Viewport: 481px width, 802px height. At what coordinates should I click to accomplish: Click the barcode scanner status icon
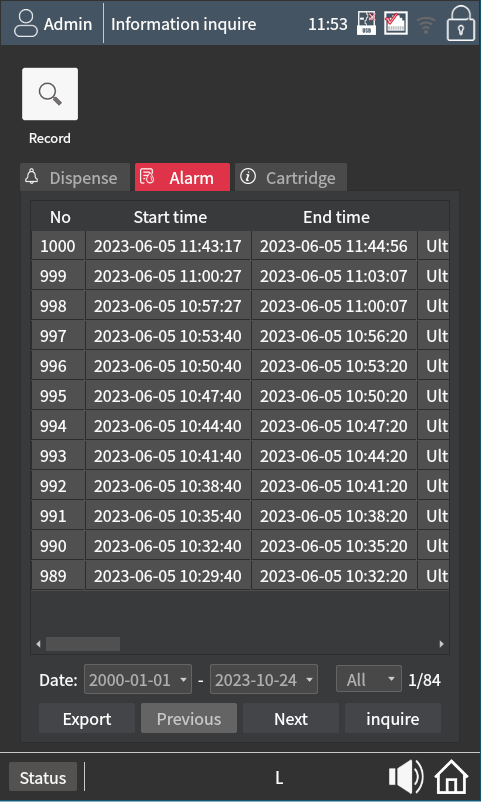(396, 24)
